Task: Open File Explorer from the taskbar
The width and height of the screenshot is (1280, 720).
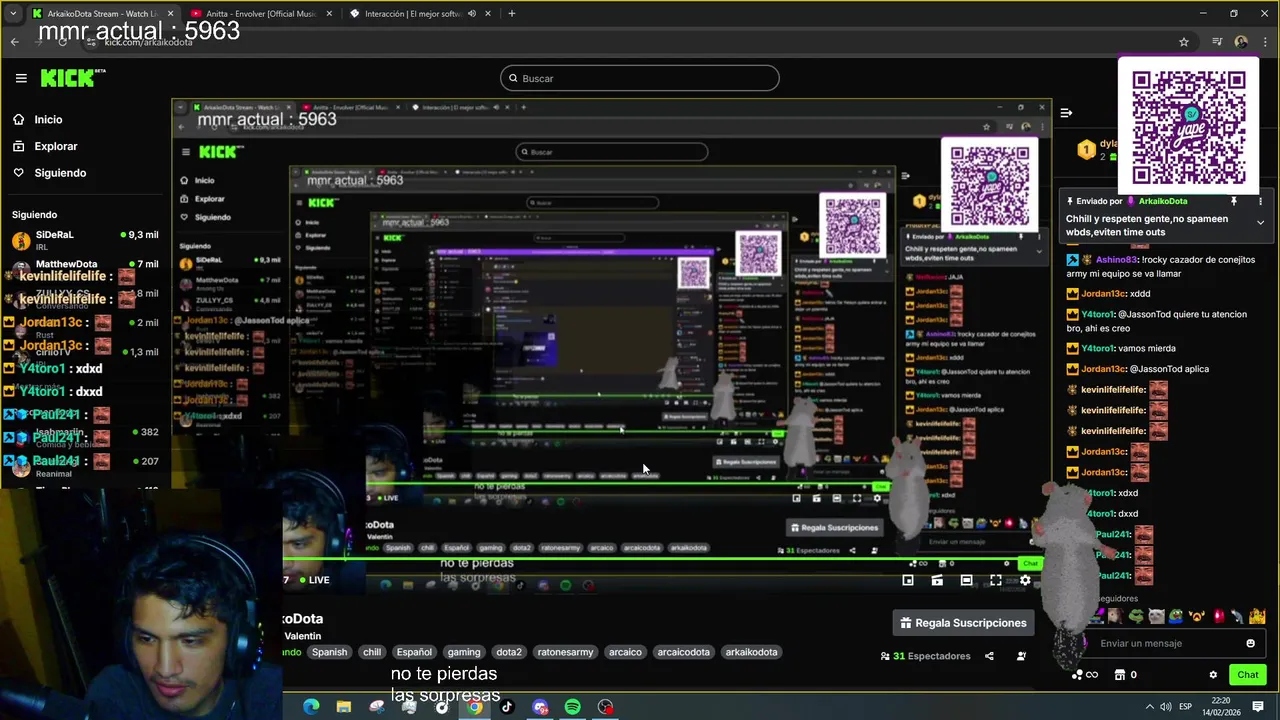Action: point(344,707)
